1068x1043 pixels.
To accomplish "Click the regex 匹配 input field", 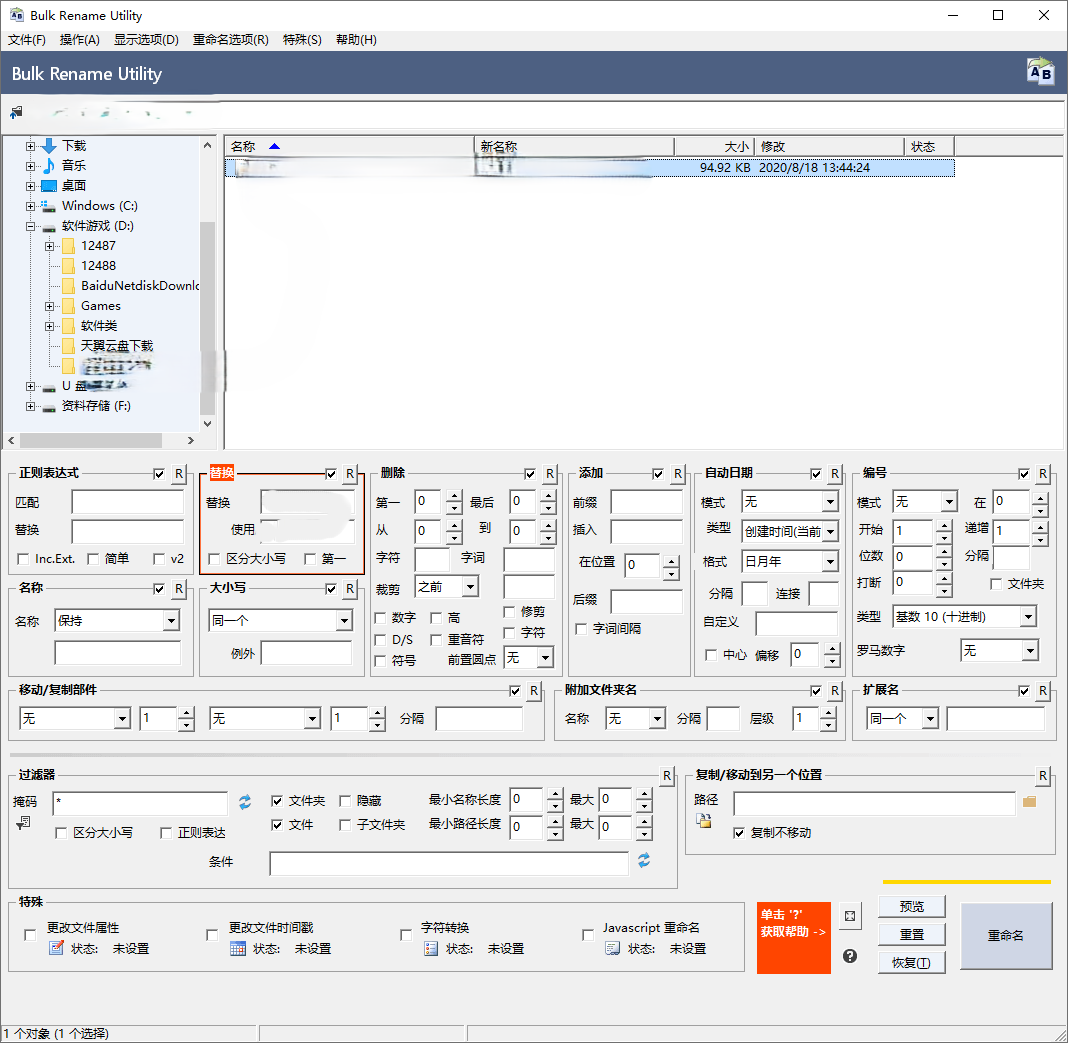I will (x=128, y=502).
